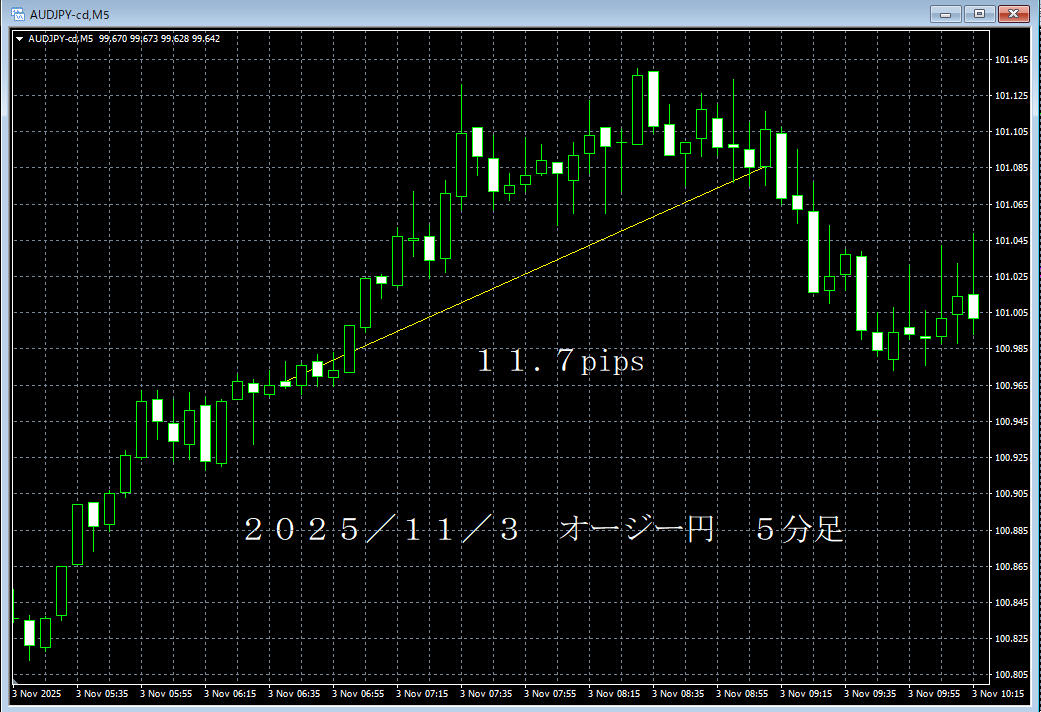Viewport: 1041px width, 712px height.
Task: Click the 100.905 price scale label
Action: click(x=1011, y=493)
